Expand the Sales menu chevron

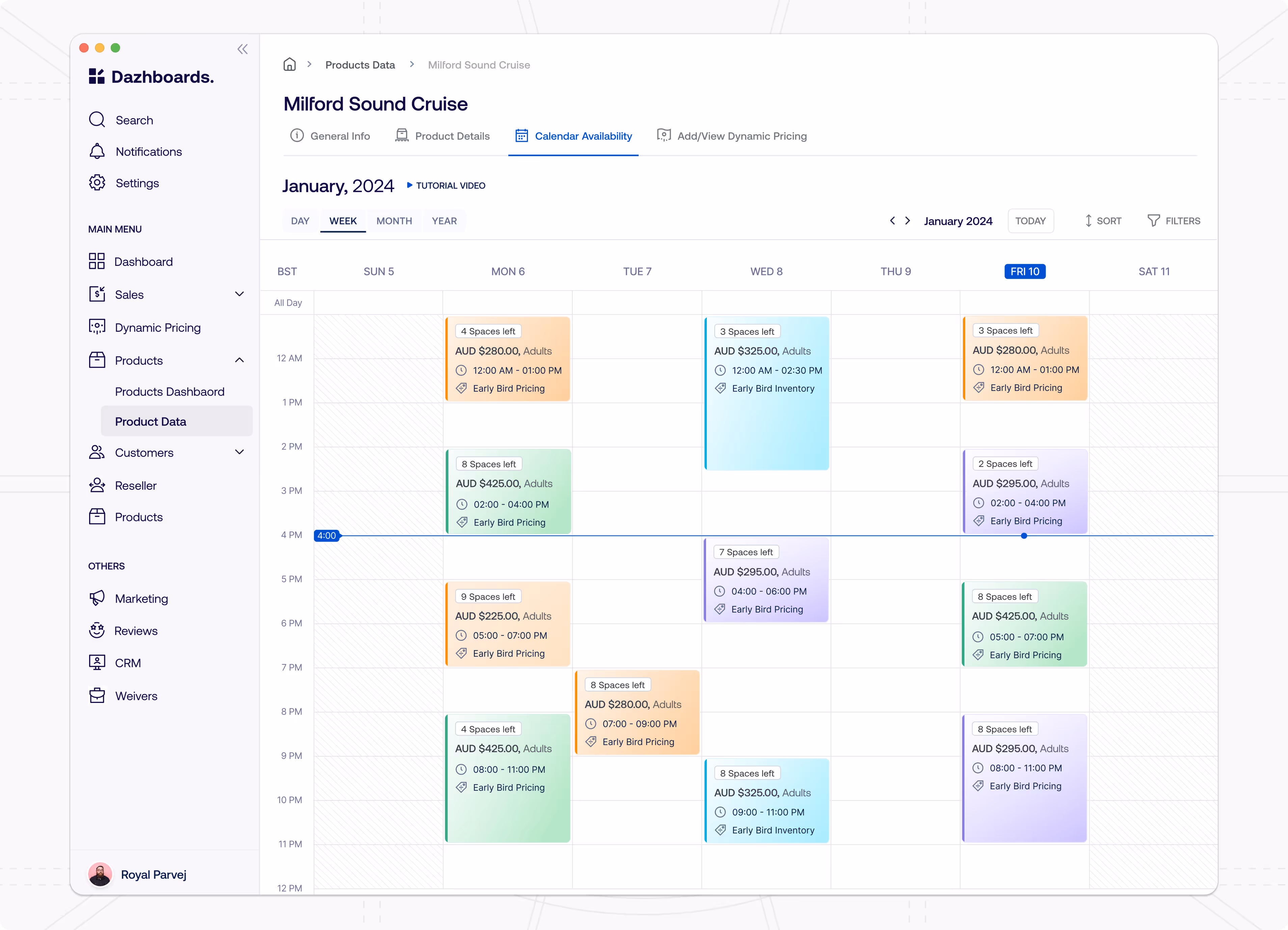[240, 294]
